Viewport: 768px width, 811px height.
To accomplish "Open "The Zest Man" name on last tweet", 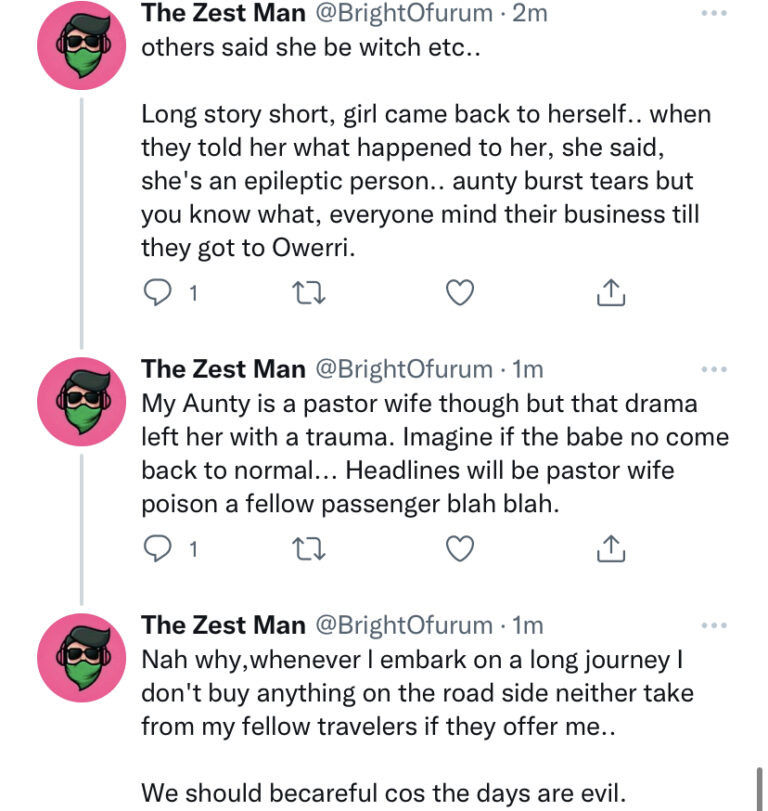I will [224, 625].
